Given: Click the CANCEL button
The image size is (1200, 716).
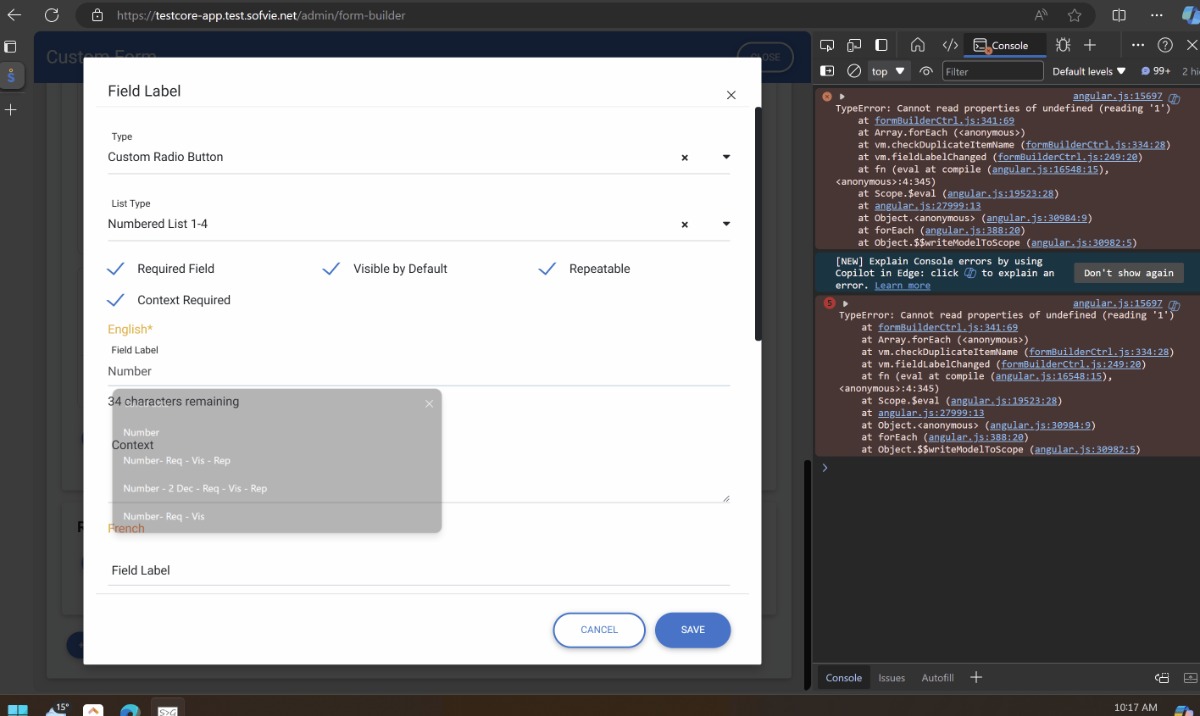Looking at the screenshot, I should (599, 630).
